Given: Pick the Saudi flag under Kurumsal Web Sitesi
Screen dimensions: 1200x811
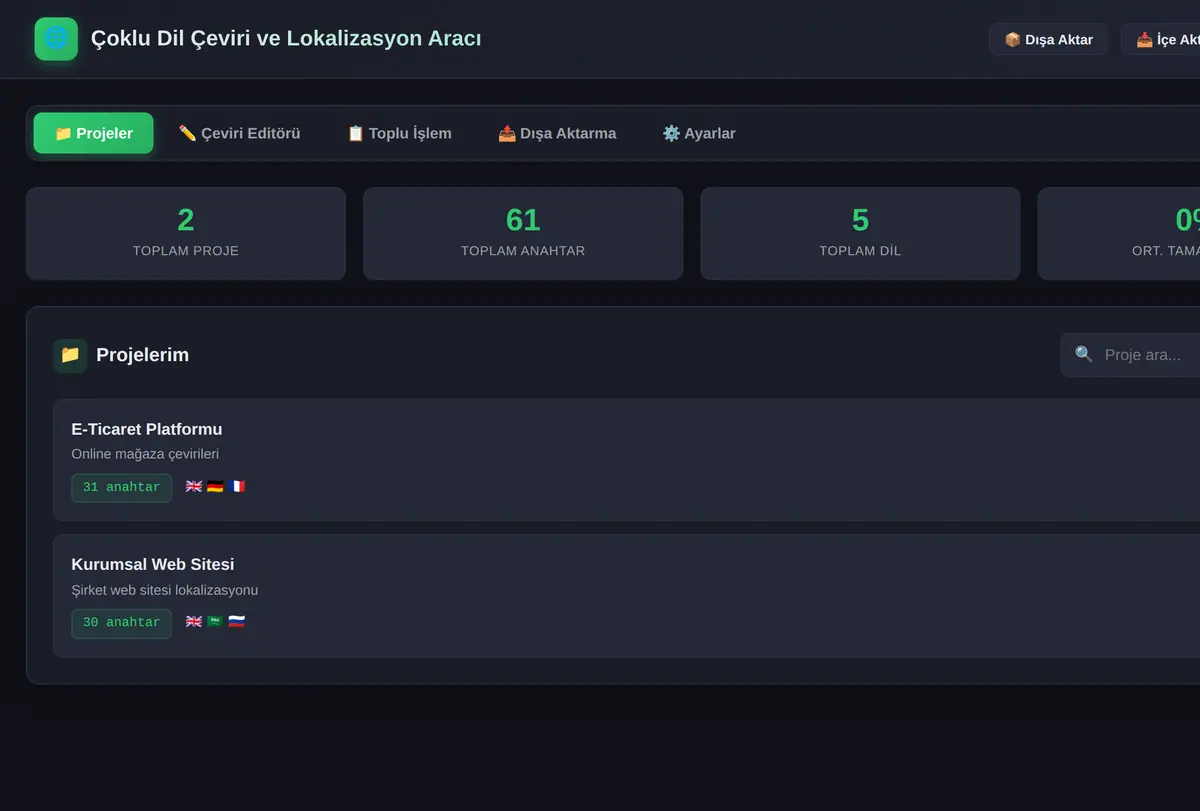Looking at the screenshot, I should (215, 622).
